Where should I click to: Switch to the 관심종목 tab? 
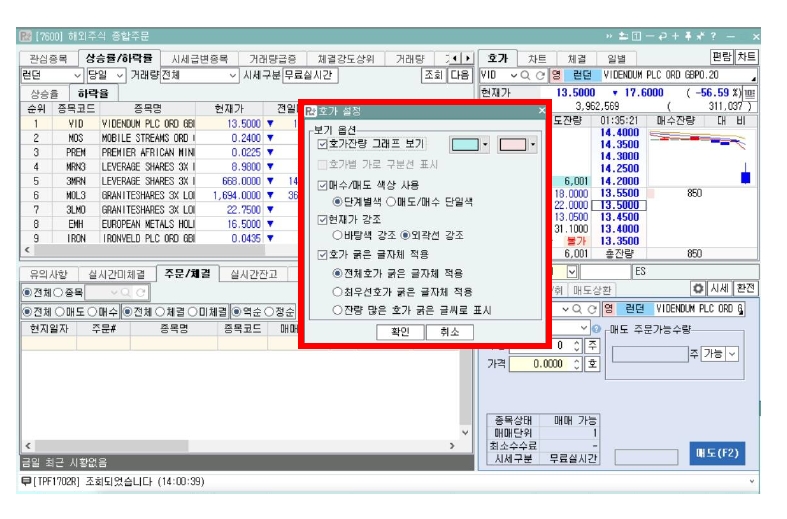(48, 59)
